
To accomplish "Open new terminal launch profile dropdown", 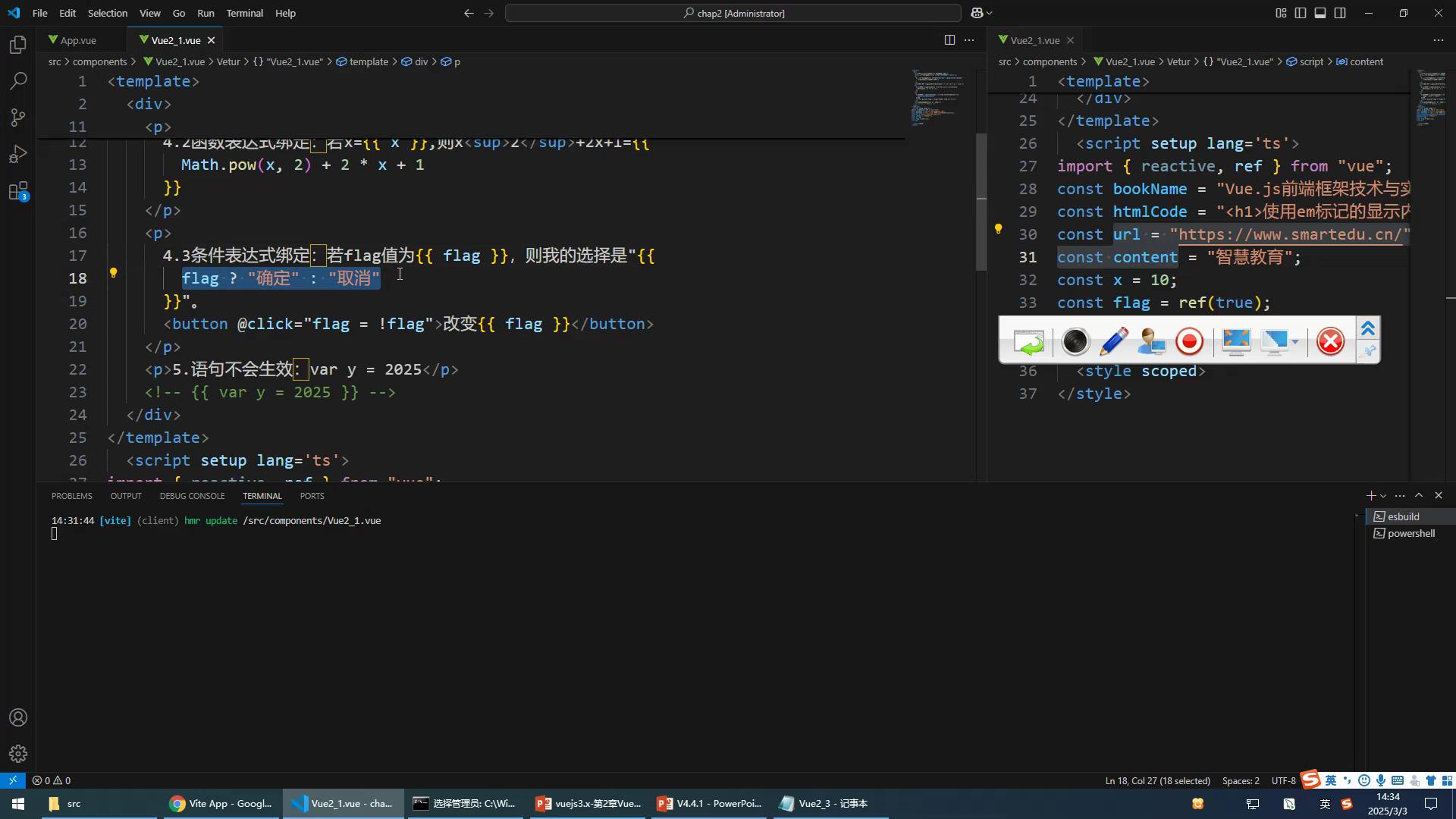I will coord(1384,496).
